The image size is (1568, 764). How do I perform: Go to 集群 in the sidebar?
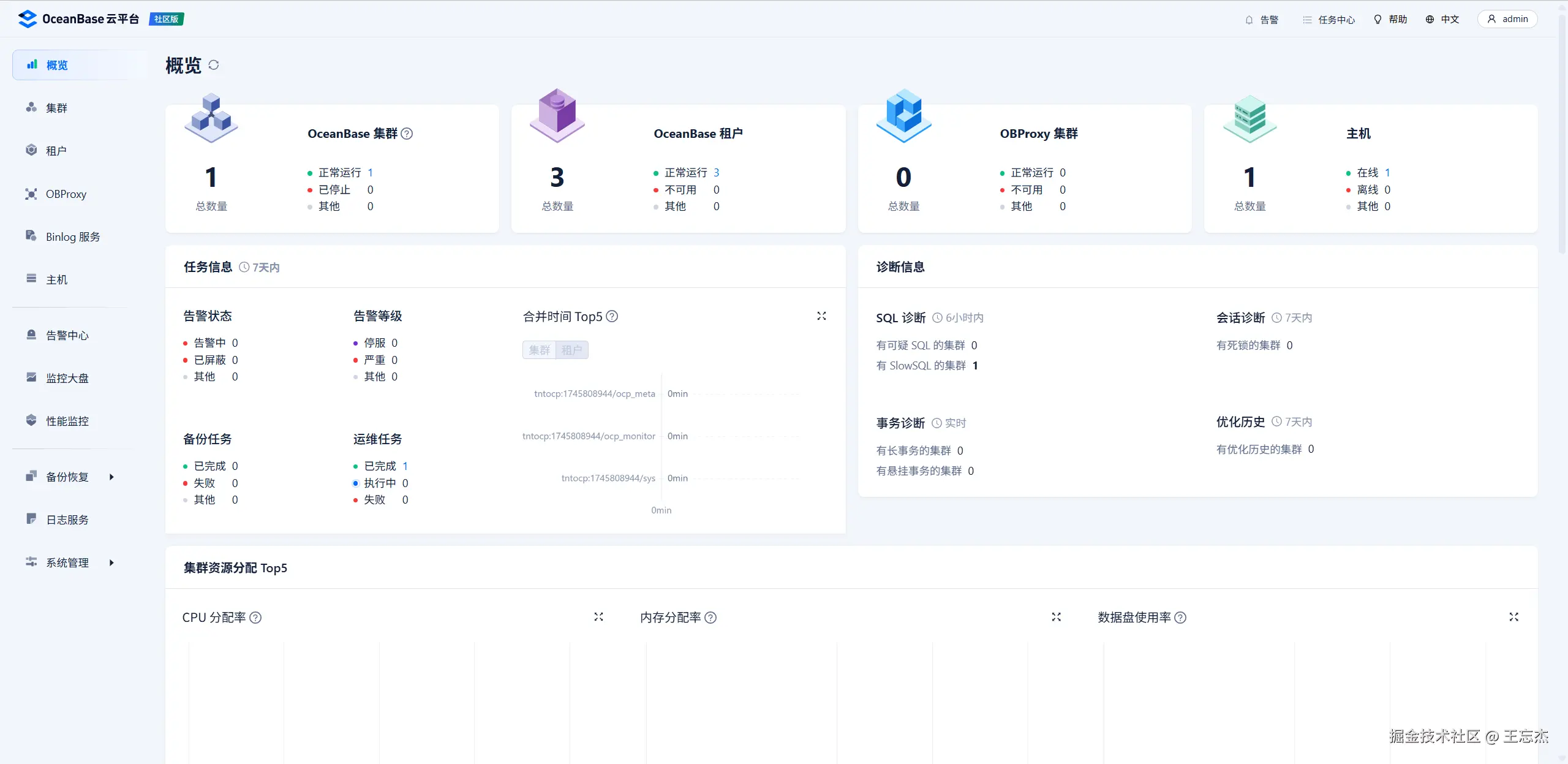(x=56, y=108)
